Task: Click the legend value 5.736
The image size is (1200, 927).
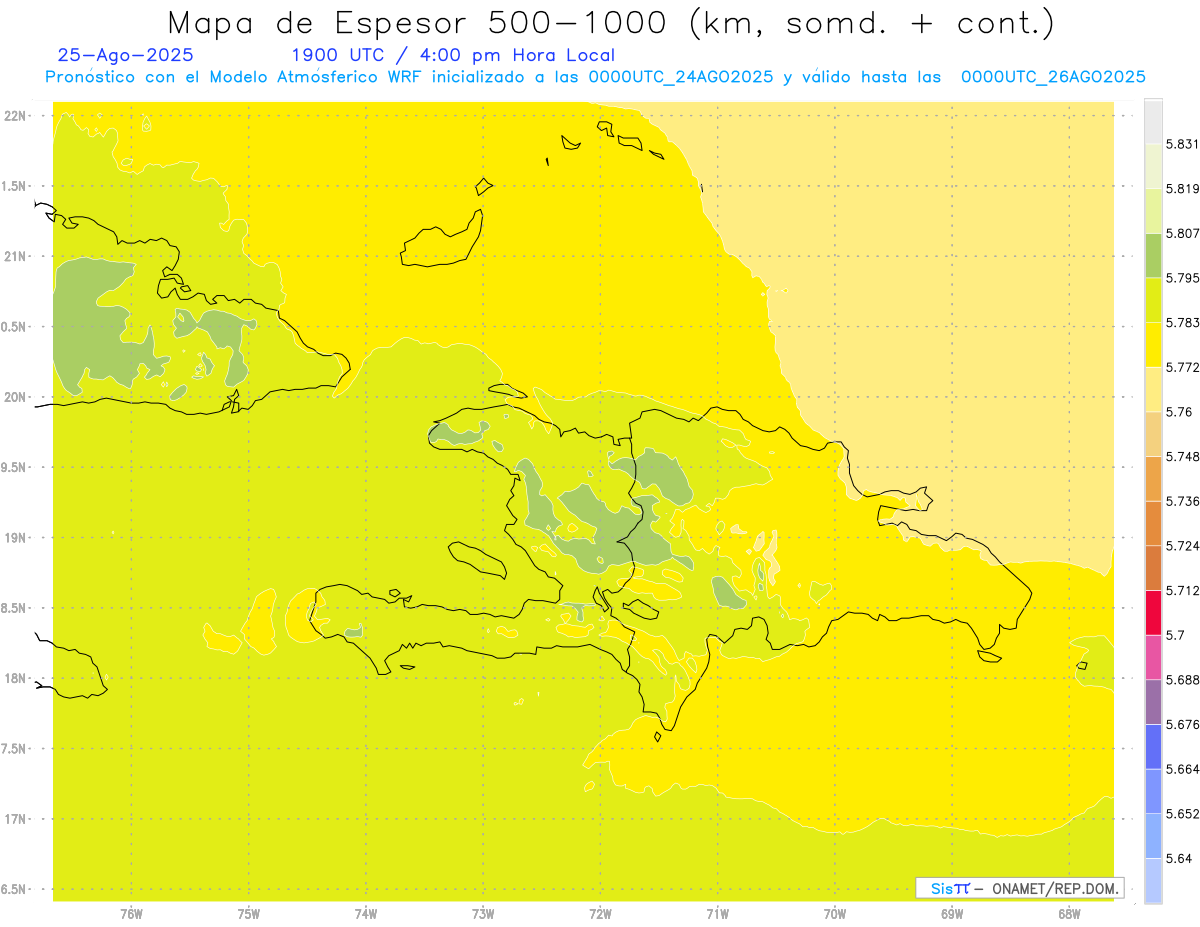Action: 1182,501
